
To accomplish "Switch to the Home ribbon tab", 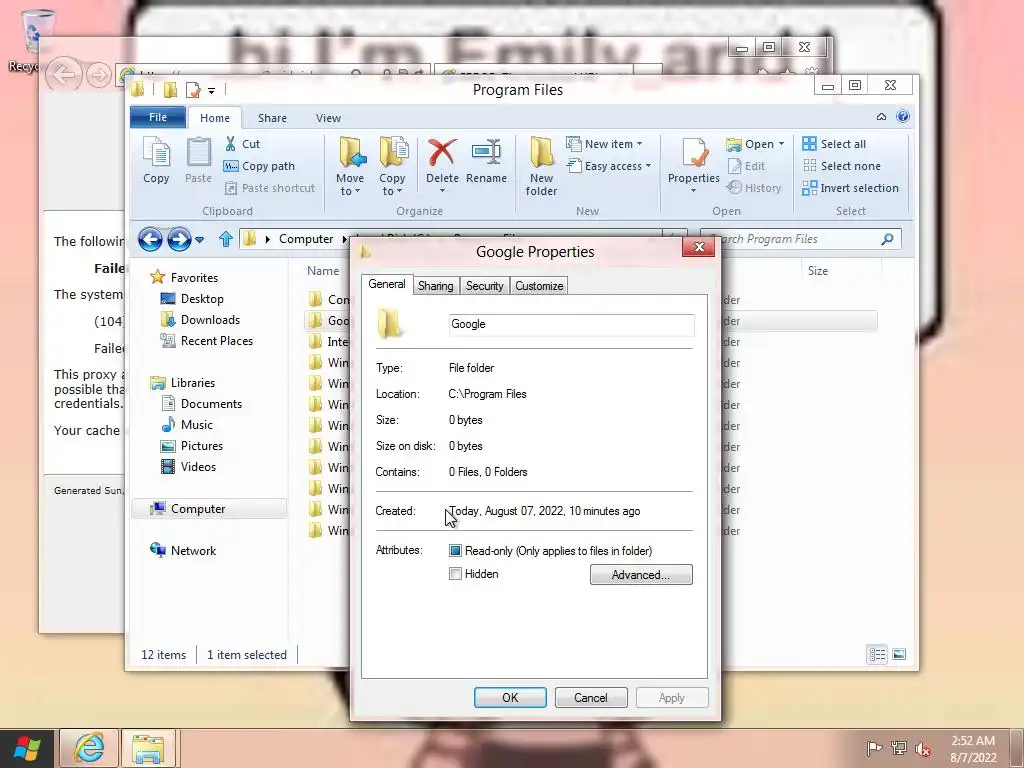I will tap(215, 118).
